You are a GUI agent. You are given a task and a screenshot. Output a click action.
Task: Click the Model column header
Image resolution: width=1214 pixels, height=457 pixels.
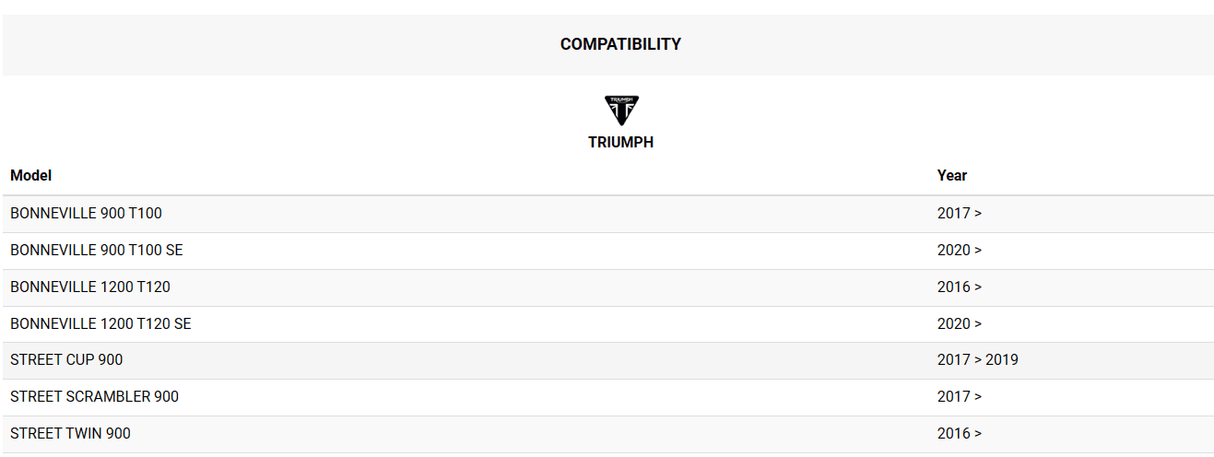31,175
